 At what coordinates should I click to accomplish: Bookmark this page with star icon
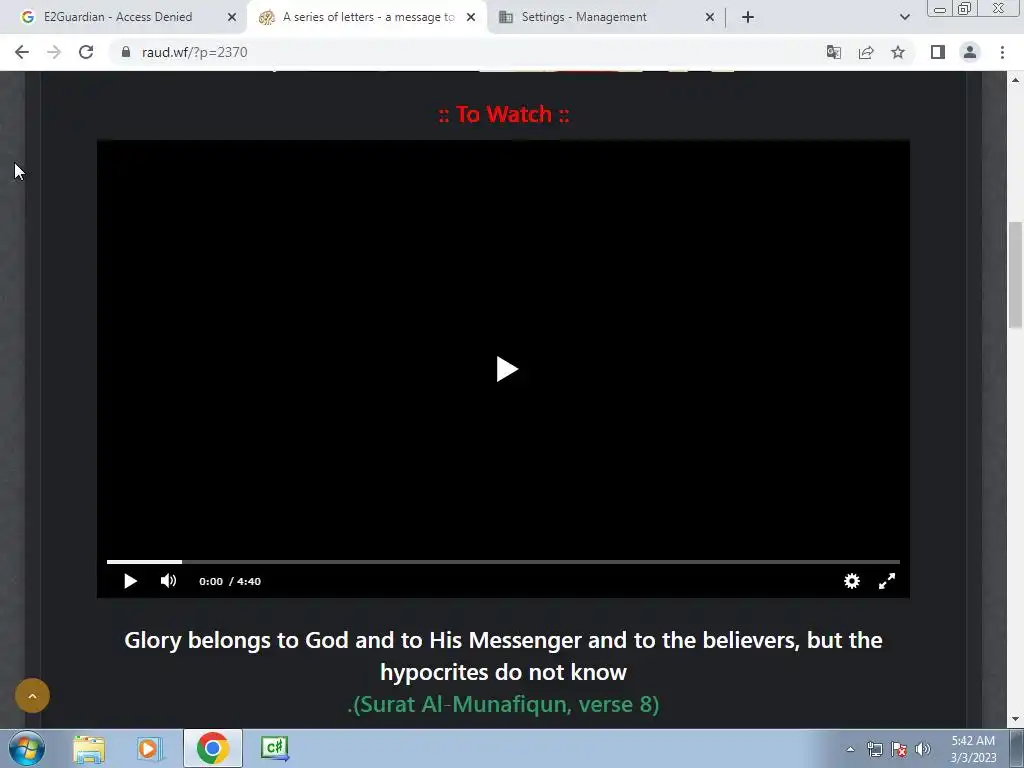coord(898,52)
